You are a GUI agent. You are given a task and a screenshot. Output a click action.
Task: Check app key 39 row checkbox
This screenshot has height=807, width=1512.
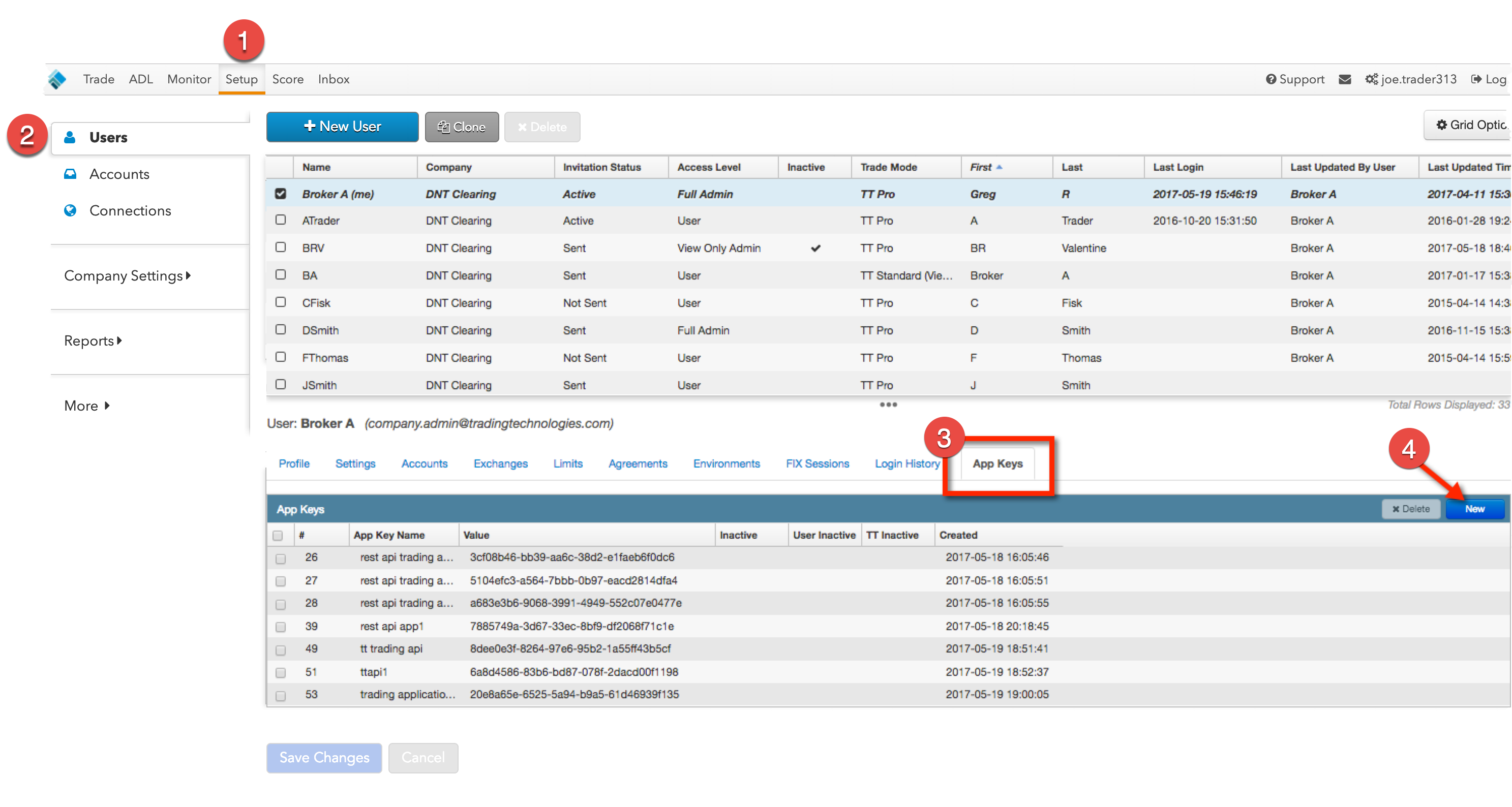(281, 628)
